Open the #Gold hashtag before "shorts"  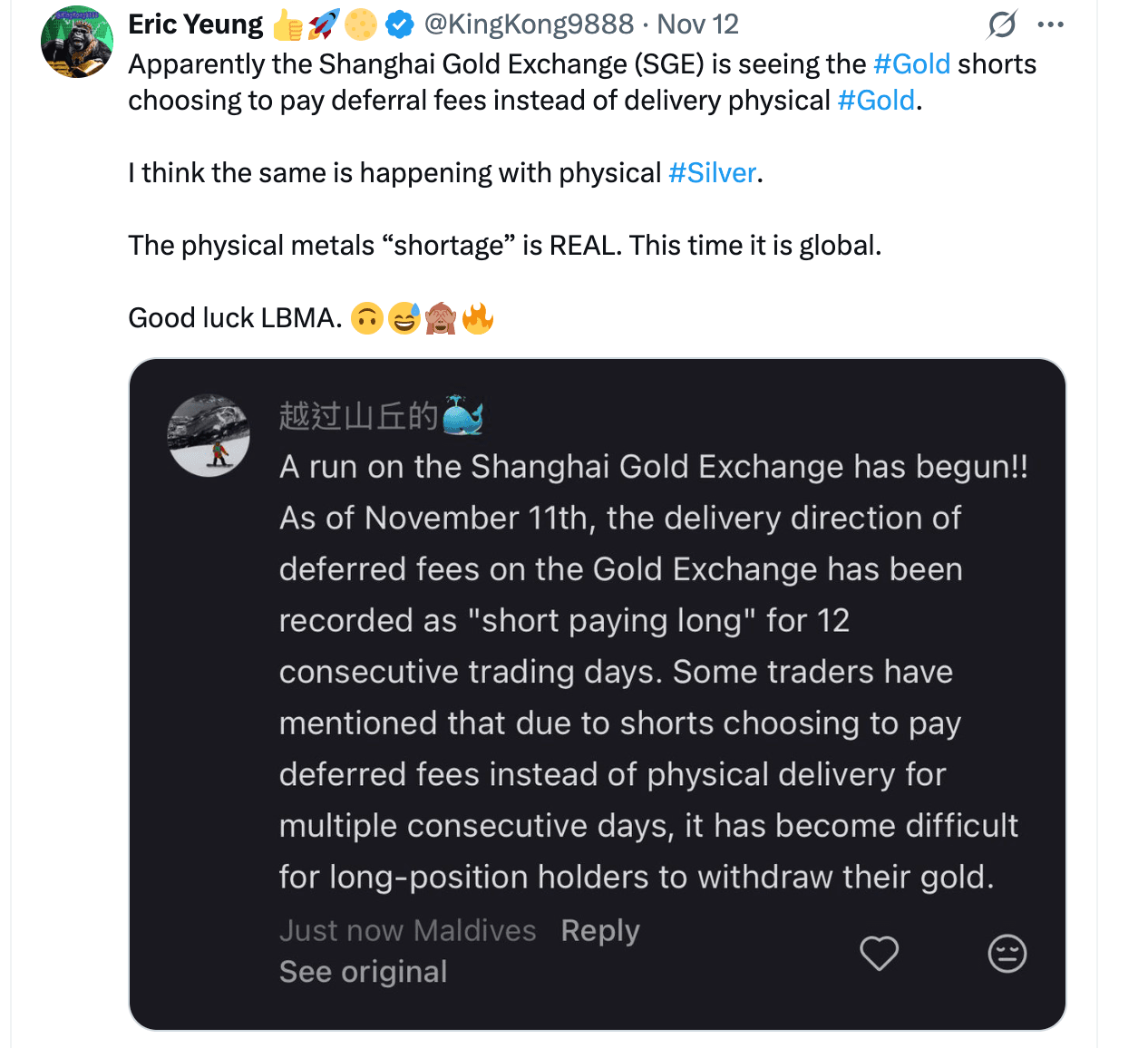[911, 64]
